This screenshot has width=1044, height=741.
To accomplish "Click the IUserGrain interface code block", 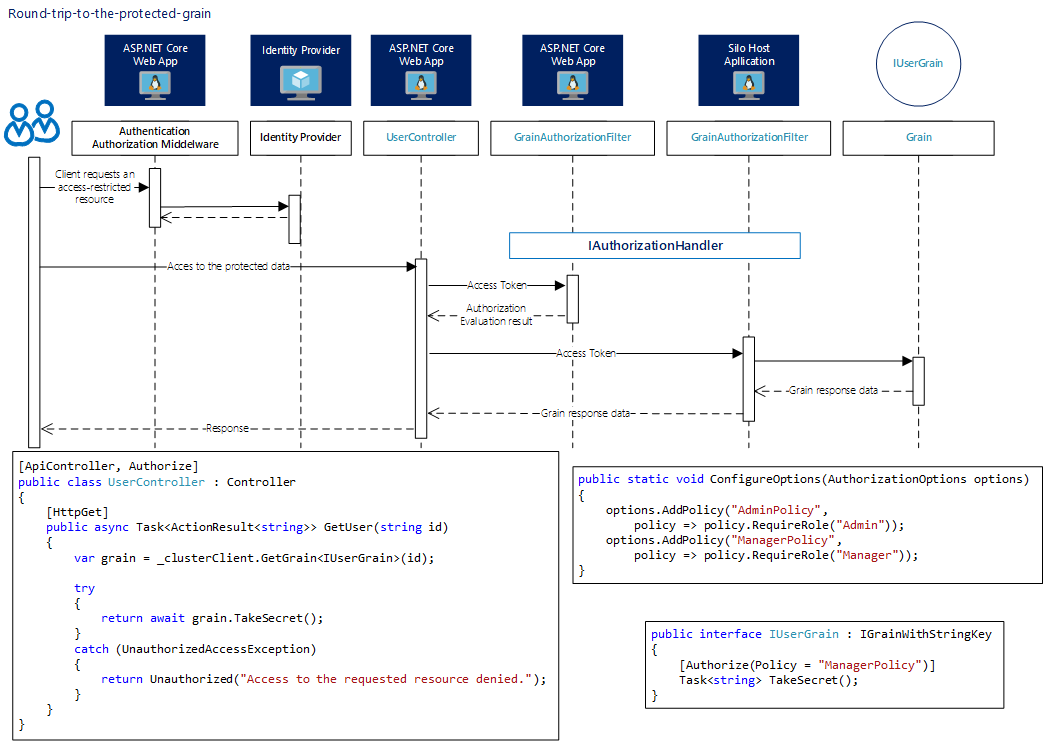I will pos(823,664).
